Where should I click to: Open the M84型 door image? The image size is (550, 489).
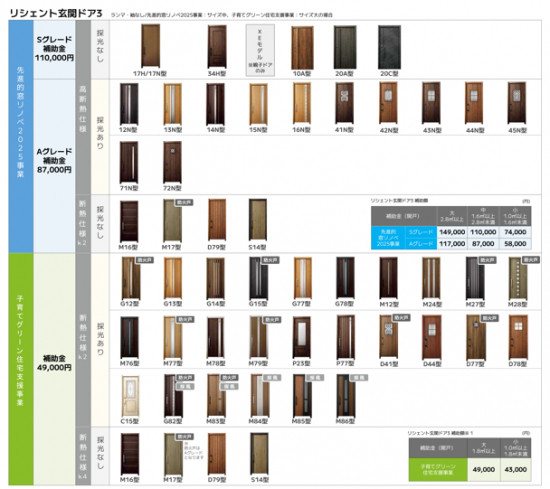[x=260, y=396]
